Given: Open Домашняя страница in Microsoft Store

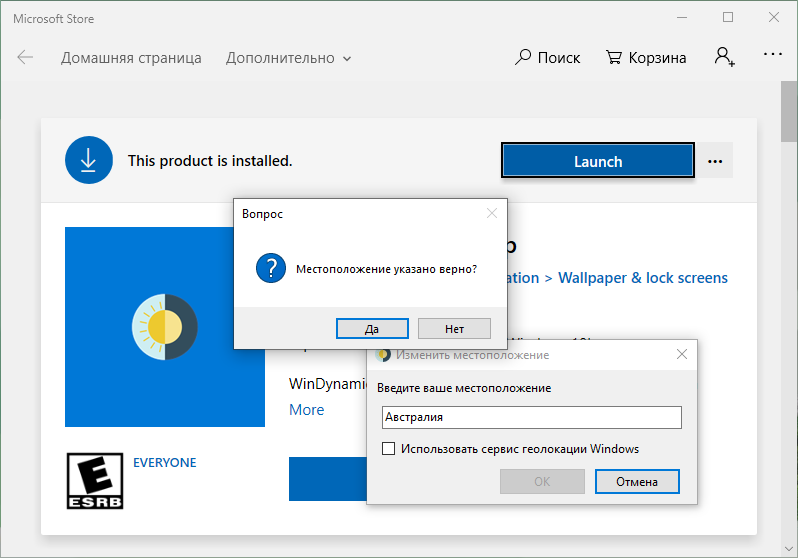Looking at the screenshot, I should 131,58.
